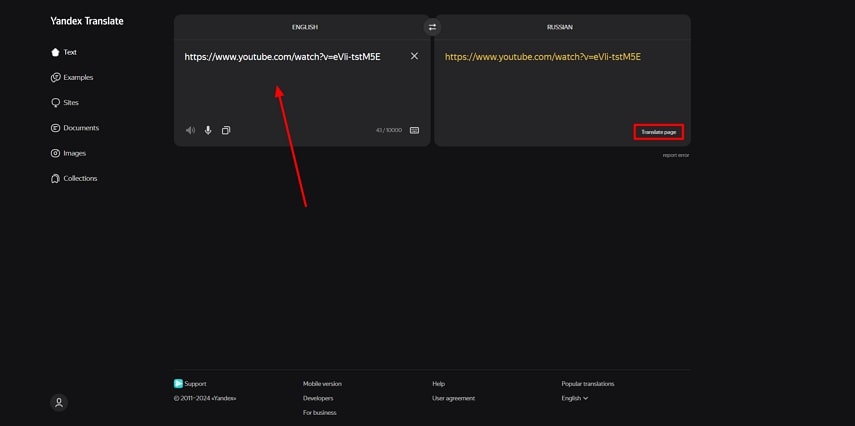This screenshot has width=855, height=426.
Task: Open the User agreement link
Action: tap(454, 398)
